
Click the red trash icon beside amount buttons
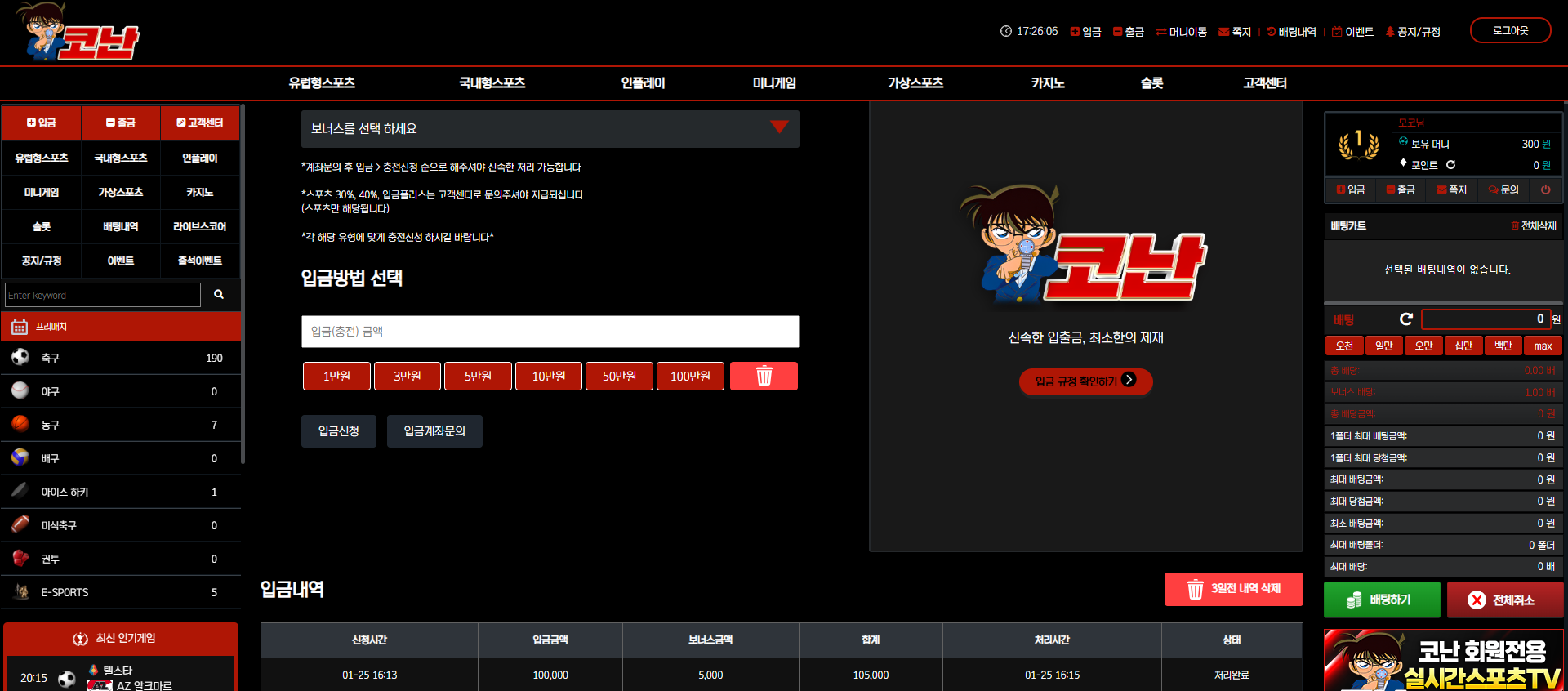pos(764,376)
